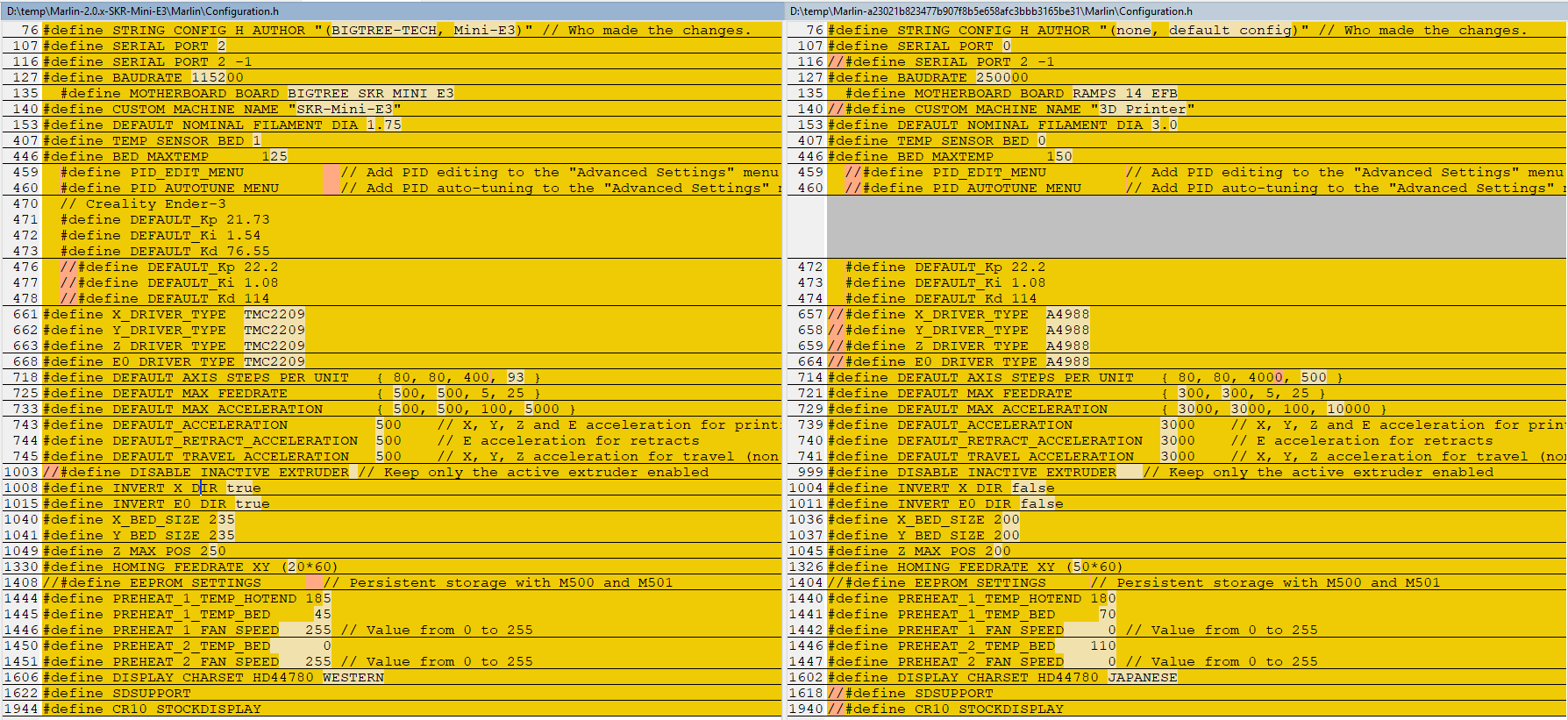The height and width of the screenshot is (720, 1568).
Task: Click commented Y_DRIVER_TYPE A4988 line
Action: (1176, 331)
